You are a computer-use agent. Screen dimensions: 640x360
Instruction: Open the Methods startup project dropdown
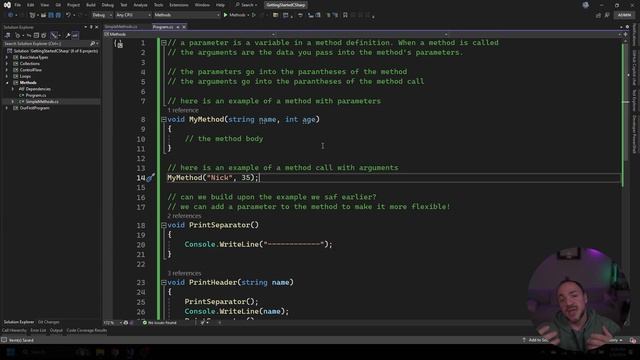(187, 15)
